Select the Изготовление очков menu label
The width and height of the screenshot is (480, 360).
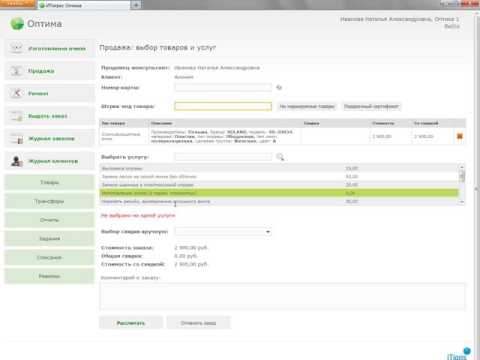57,49
